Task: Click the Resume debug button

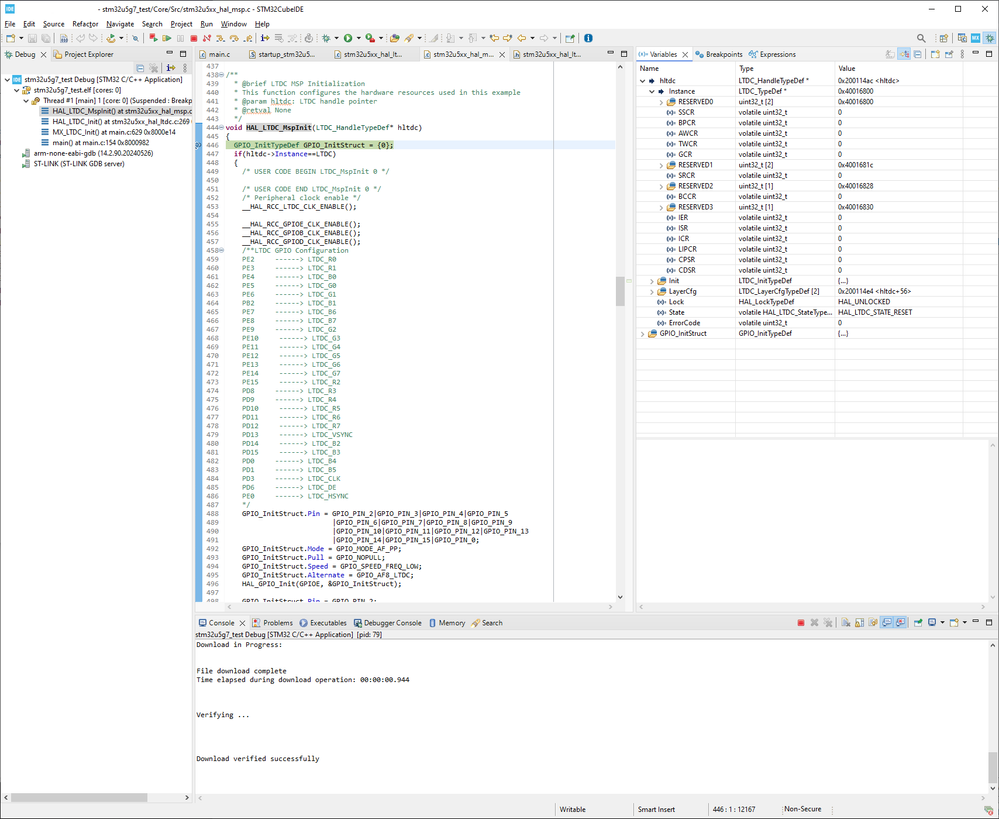Action: 166,38
